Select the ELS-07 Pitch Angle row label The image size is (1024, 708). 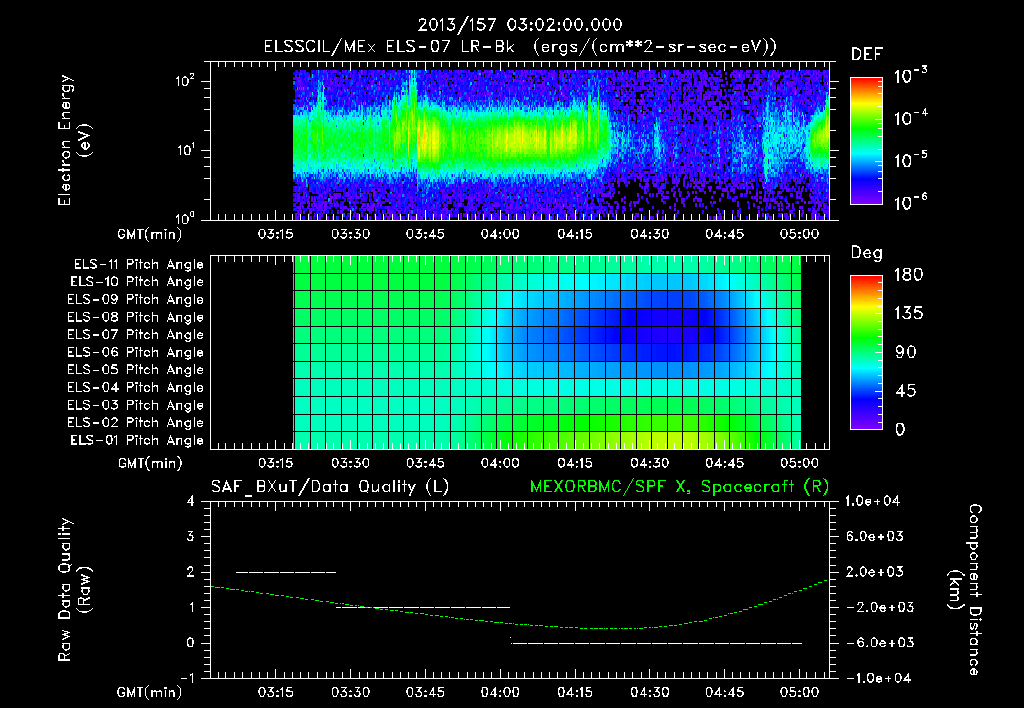pos(135,334)
